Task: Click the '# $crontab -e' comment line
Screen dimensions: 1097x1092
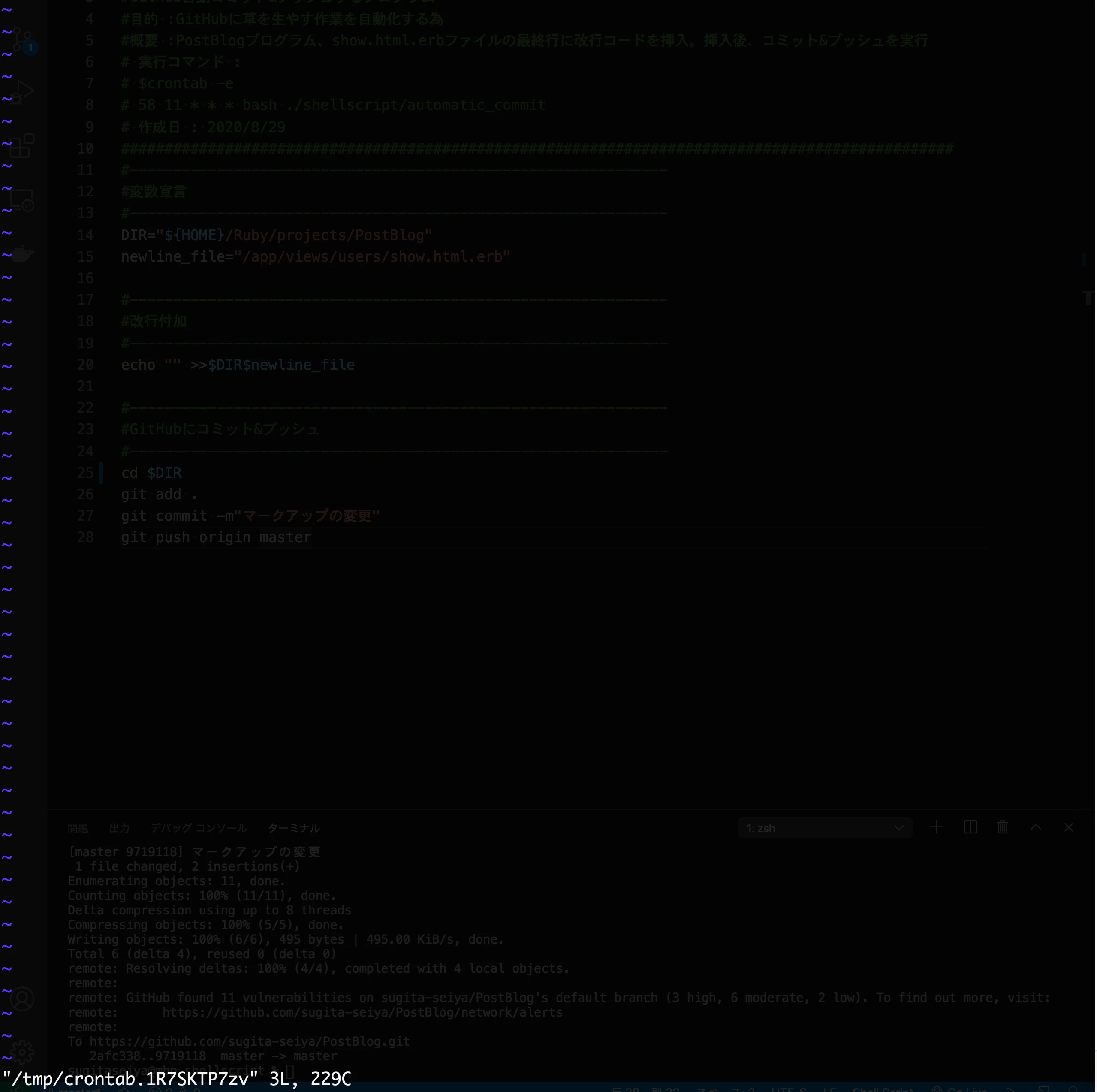Action: click(x=177, y=84)
